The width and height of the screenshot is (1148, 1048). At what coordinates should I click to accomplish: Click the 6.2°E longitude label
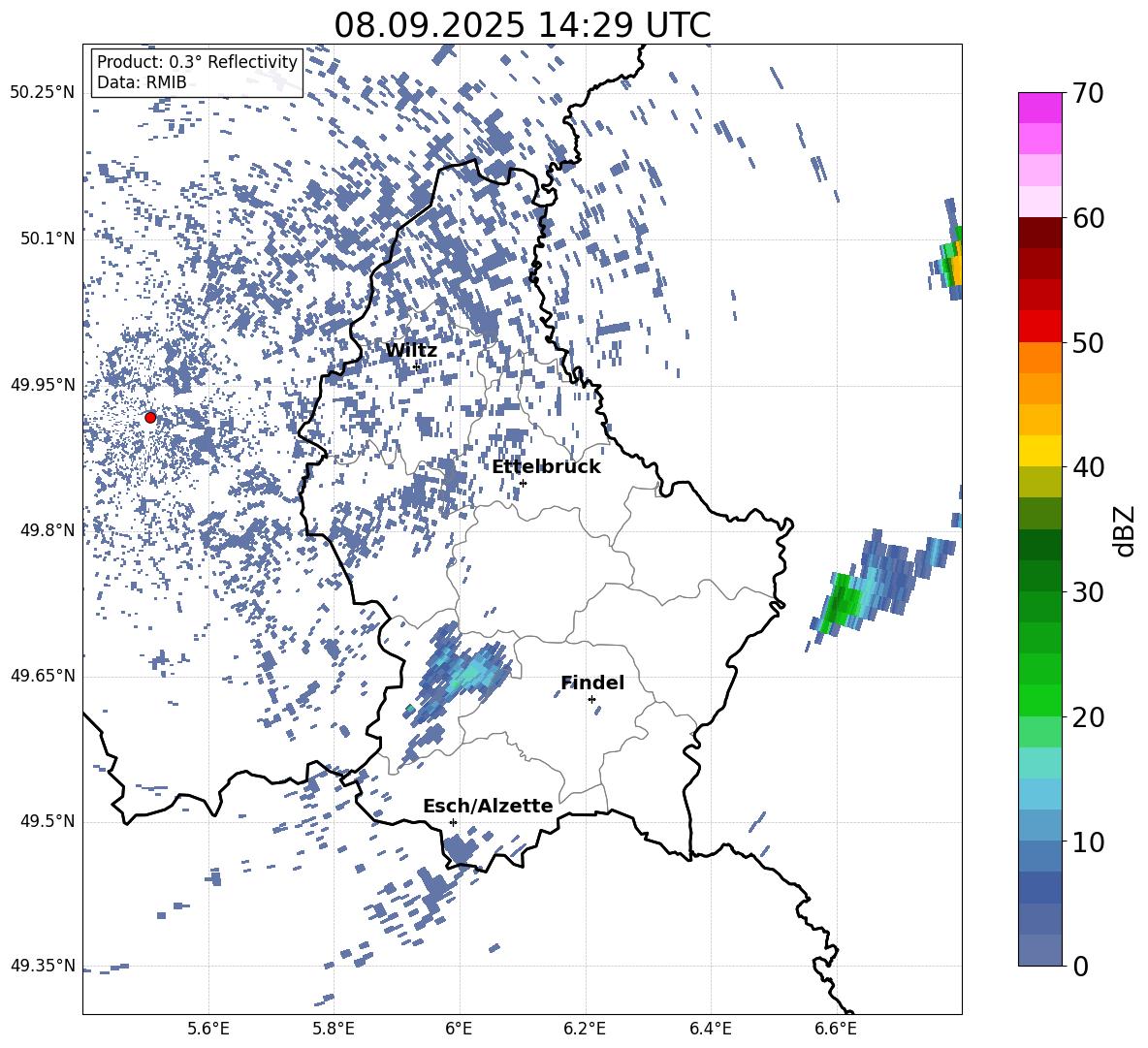tap(585, 1030)
